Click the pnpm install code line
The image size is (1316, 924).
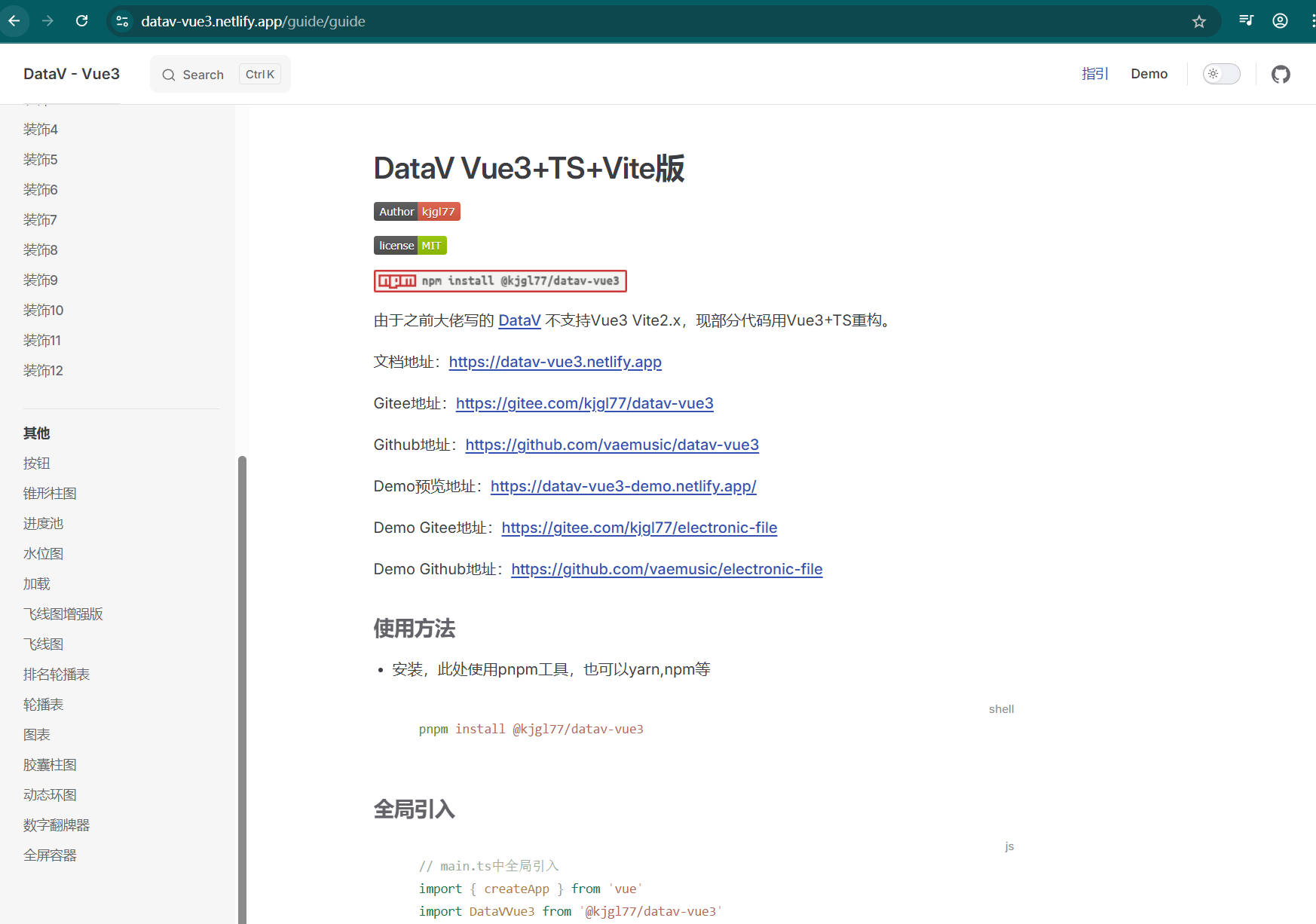(531, 729)
